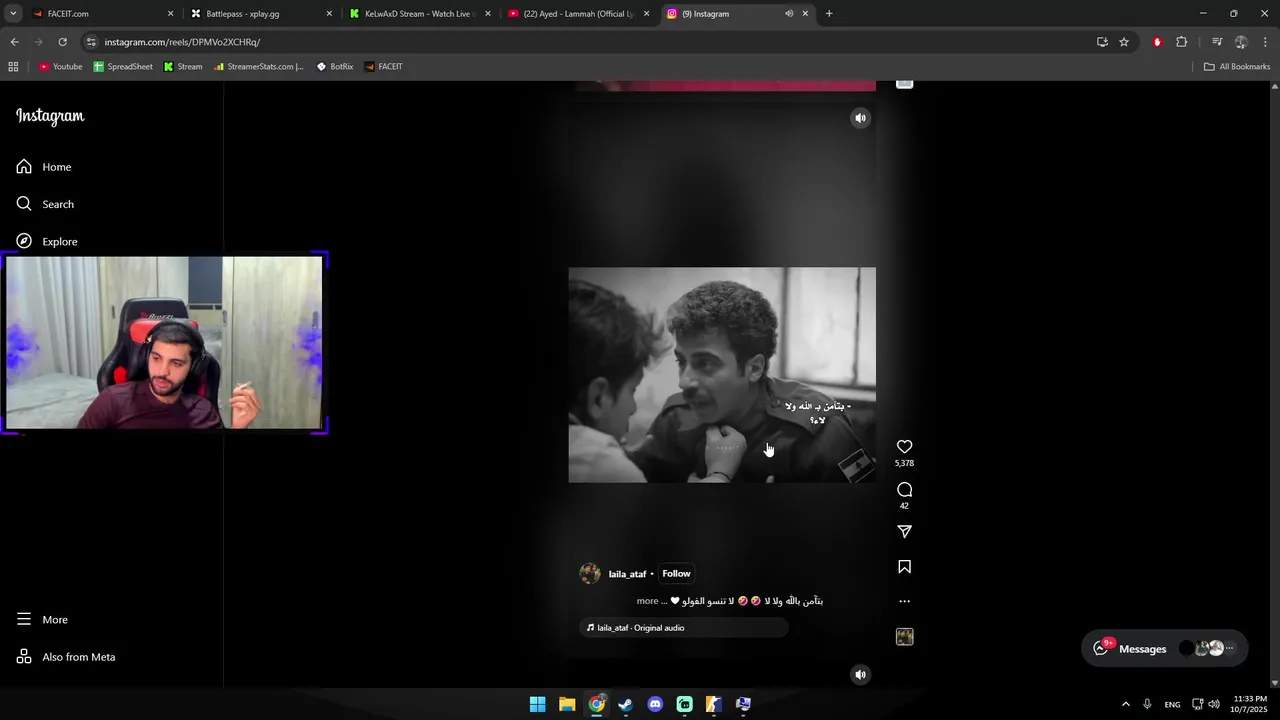Viewport: 1280px width, 720px height.
Task: Open the SpreadSheet bookmark
Action: (123, 67)
